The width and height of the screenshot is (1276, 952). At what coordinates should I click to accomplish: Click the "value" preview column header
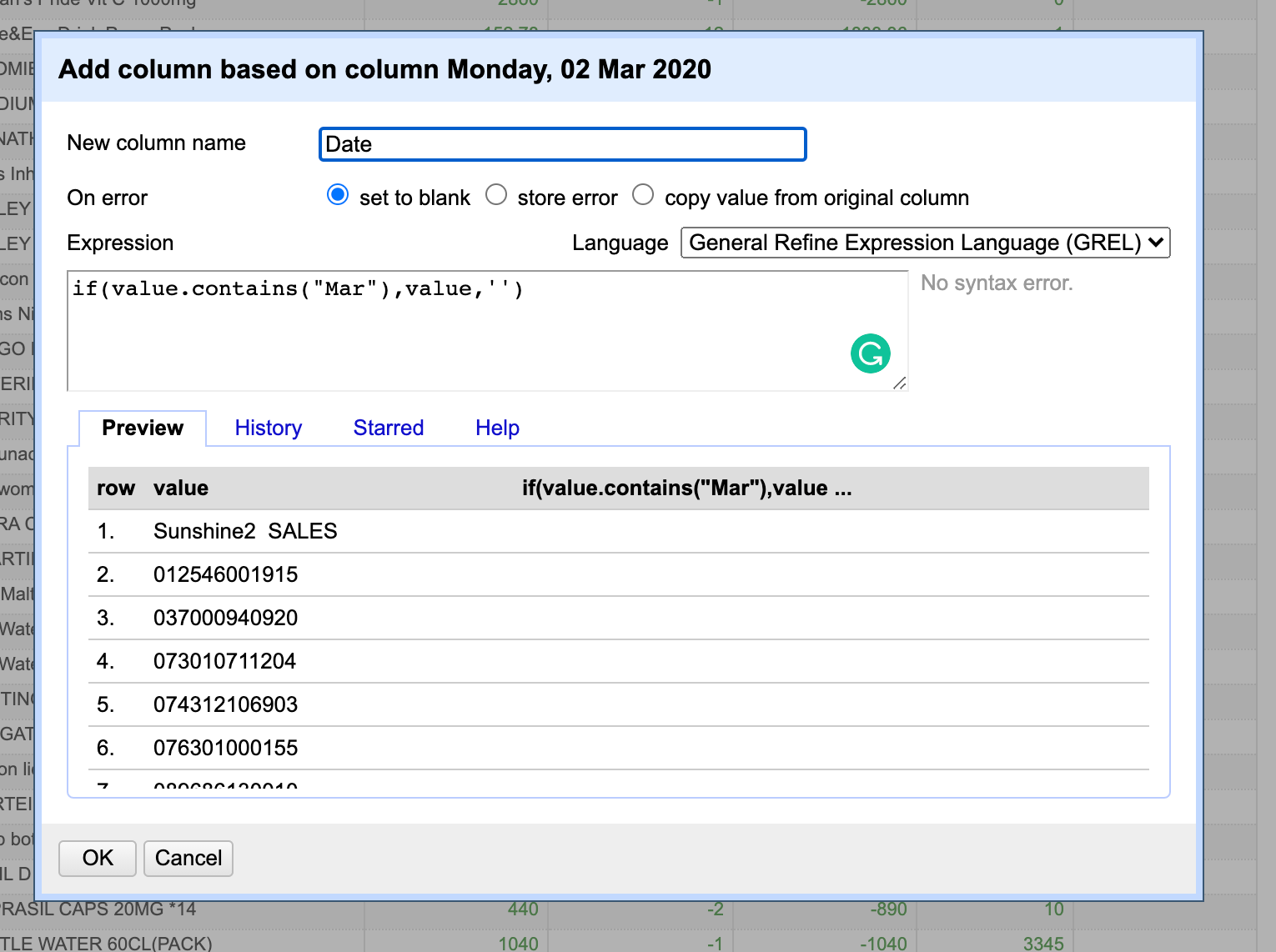181,488
